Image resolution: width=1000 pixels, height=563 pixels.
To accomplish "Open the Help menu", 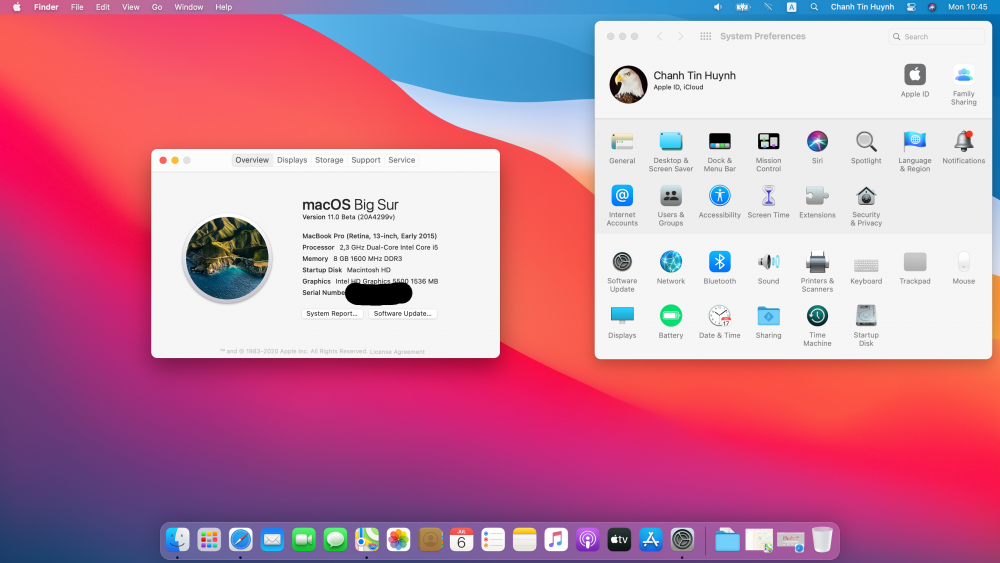I will [x=223, y=7].
